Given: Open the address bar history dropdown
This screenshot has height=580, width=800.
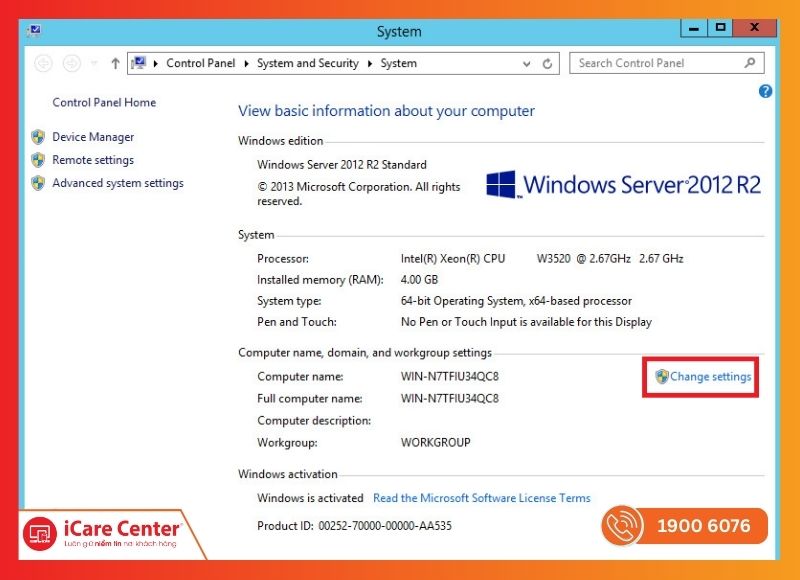Looking at the screenshot, I should point(527,64).
